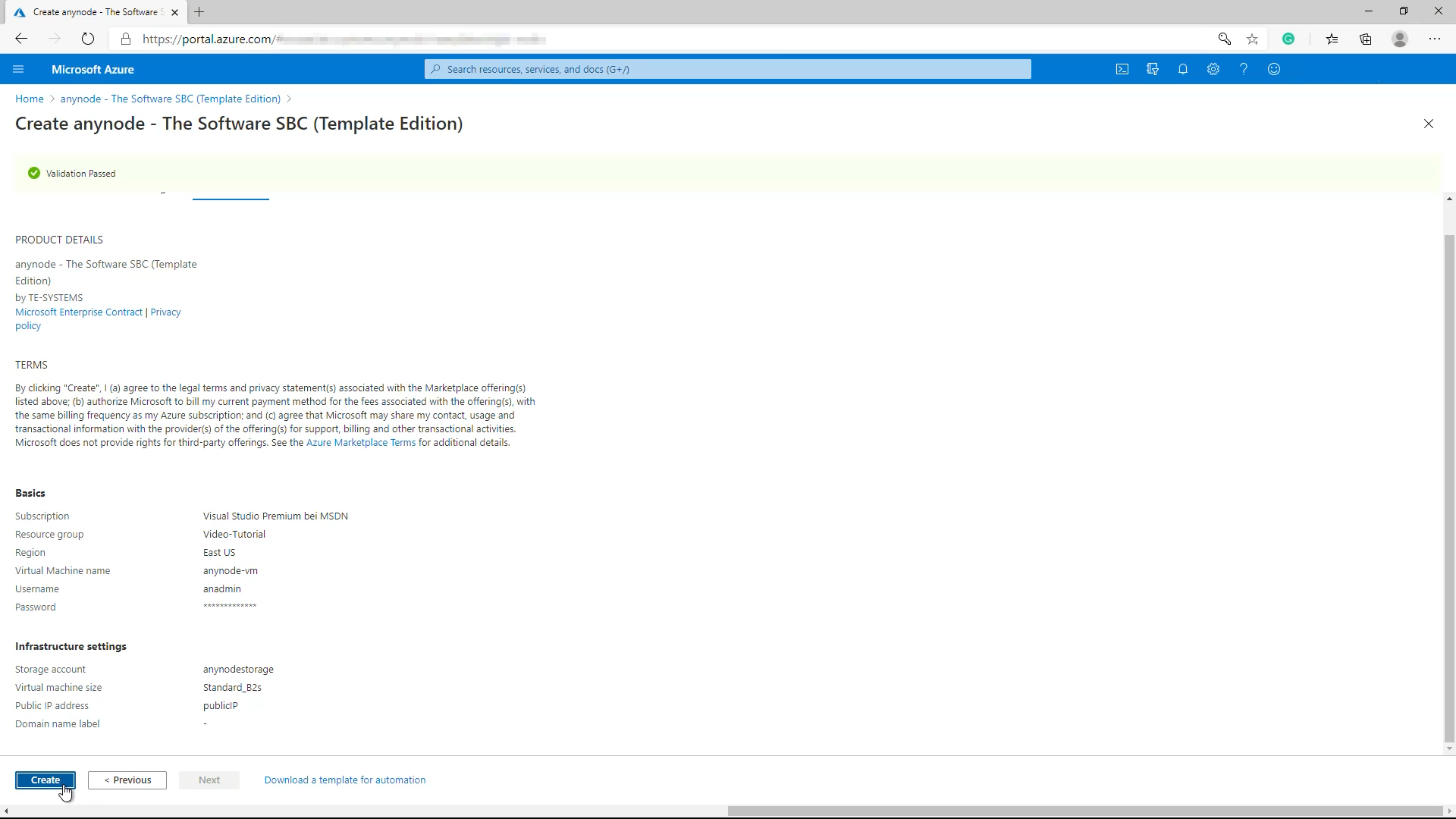Open the notifications bell
The width and height of the screenshot is (1456, 819).
[1183, 69]
